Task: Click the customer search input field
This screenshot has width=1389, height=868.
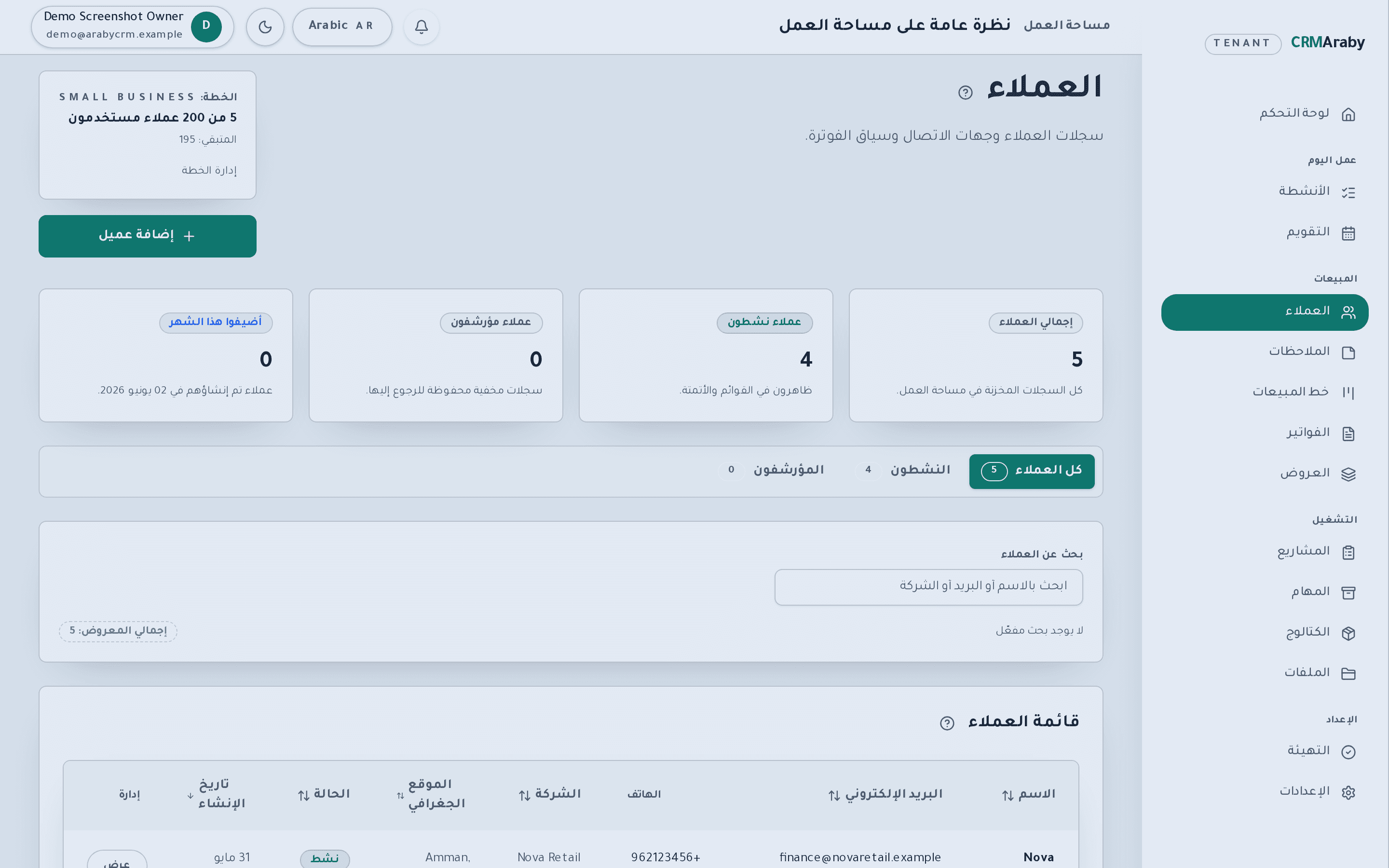Action: (x=928, y=587)
